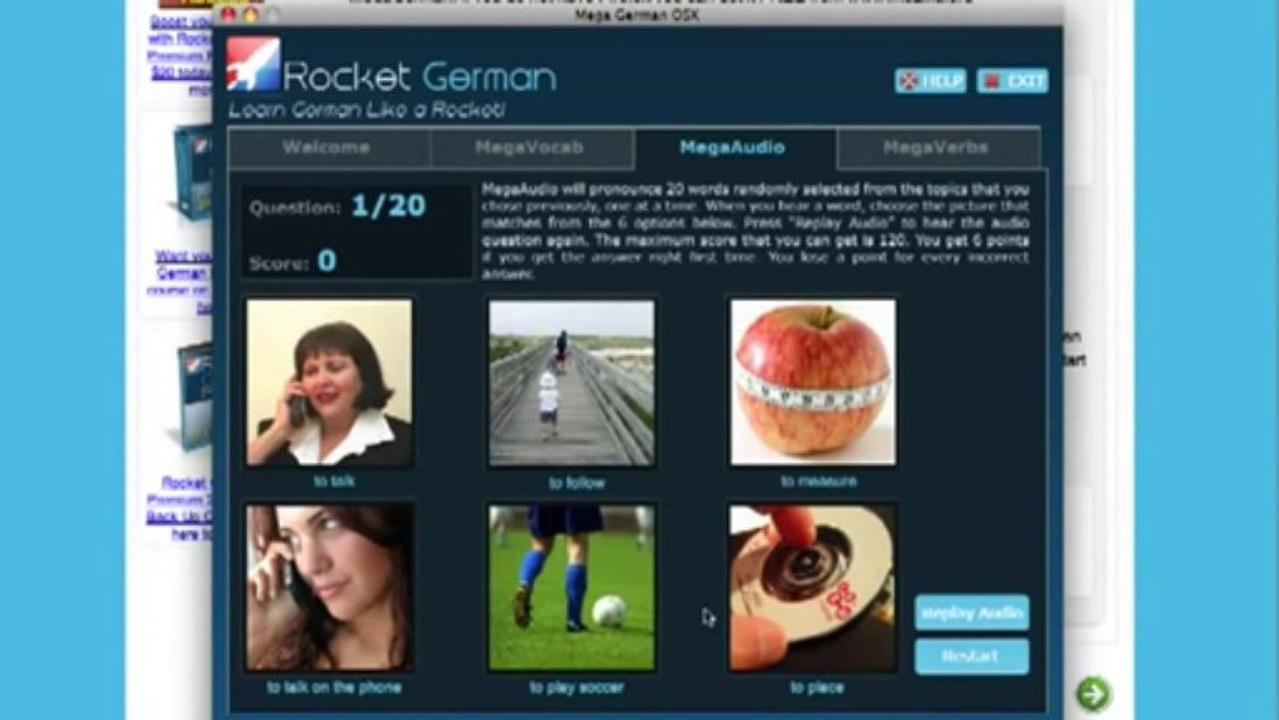Click the EXIT button
The image size is (1279, 720).
(x=1012, y=81)
